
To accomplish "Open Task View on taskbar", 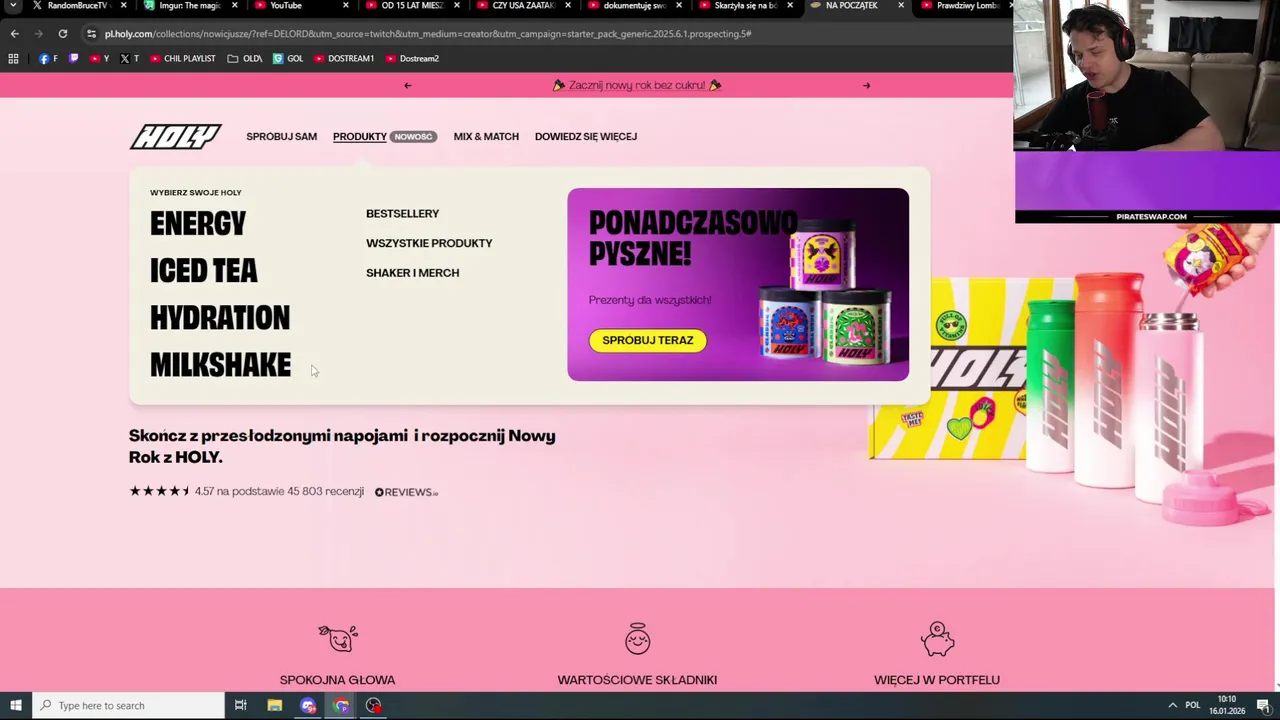I will click(241, 705).
